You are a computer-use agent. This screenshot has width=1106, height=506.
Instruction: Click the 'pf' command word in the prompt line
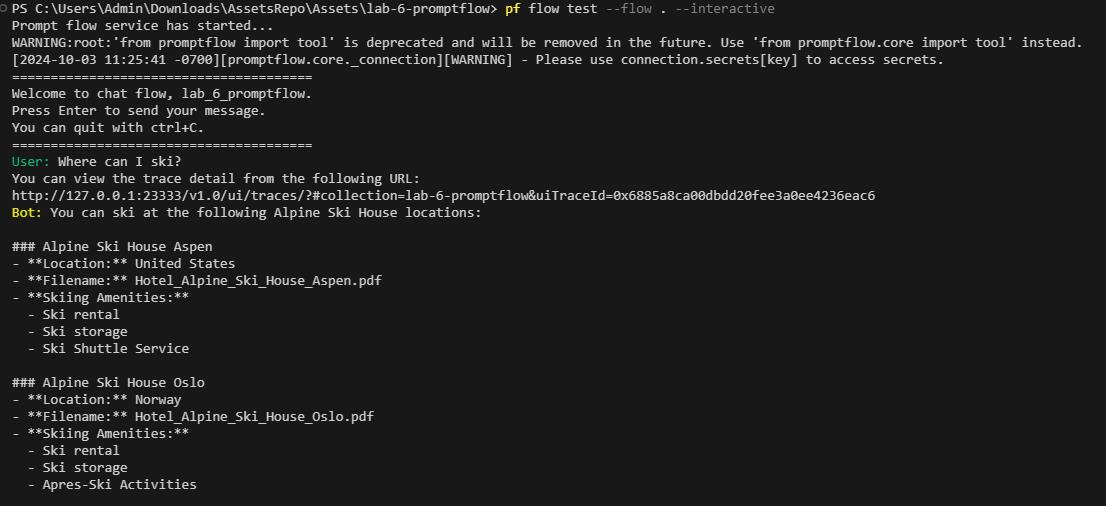point(513,9)
